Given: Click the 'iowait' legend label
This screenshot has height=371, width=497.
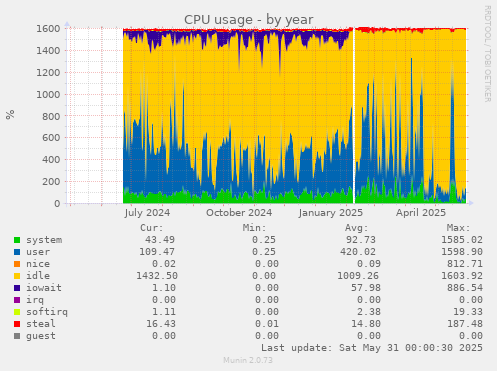Looking at the screenshot, I should coord(44,288).
